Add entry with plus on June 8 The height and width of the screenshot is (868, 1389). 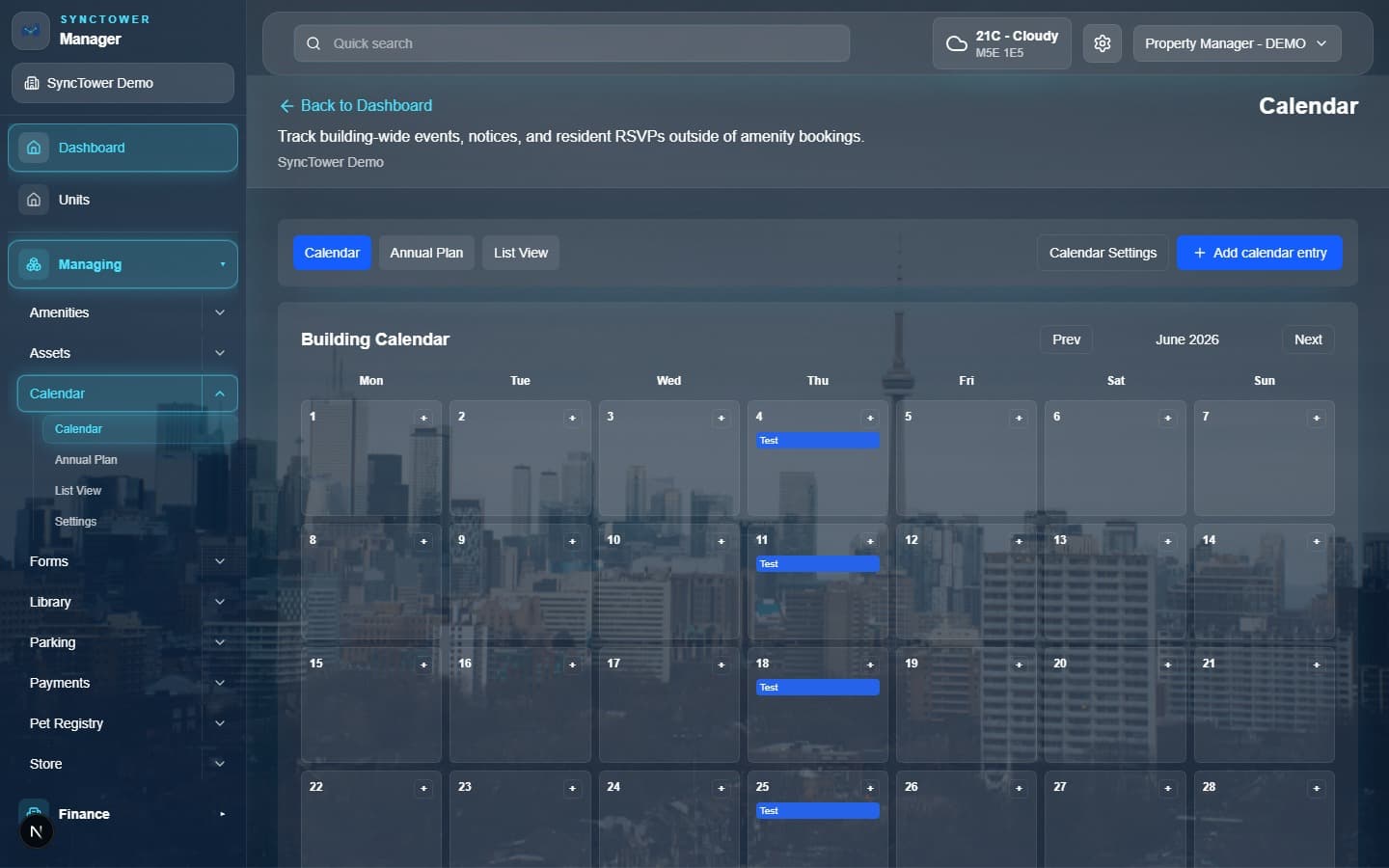pyautogui.click(x=423, y=541)
